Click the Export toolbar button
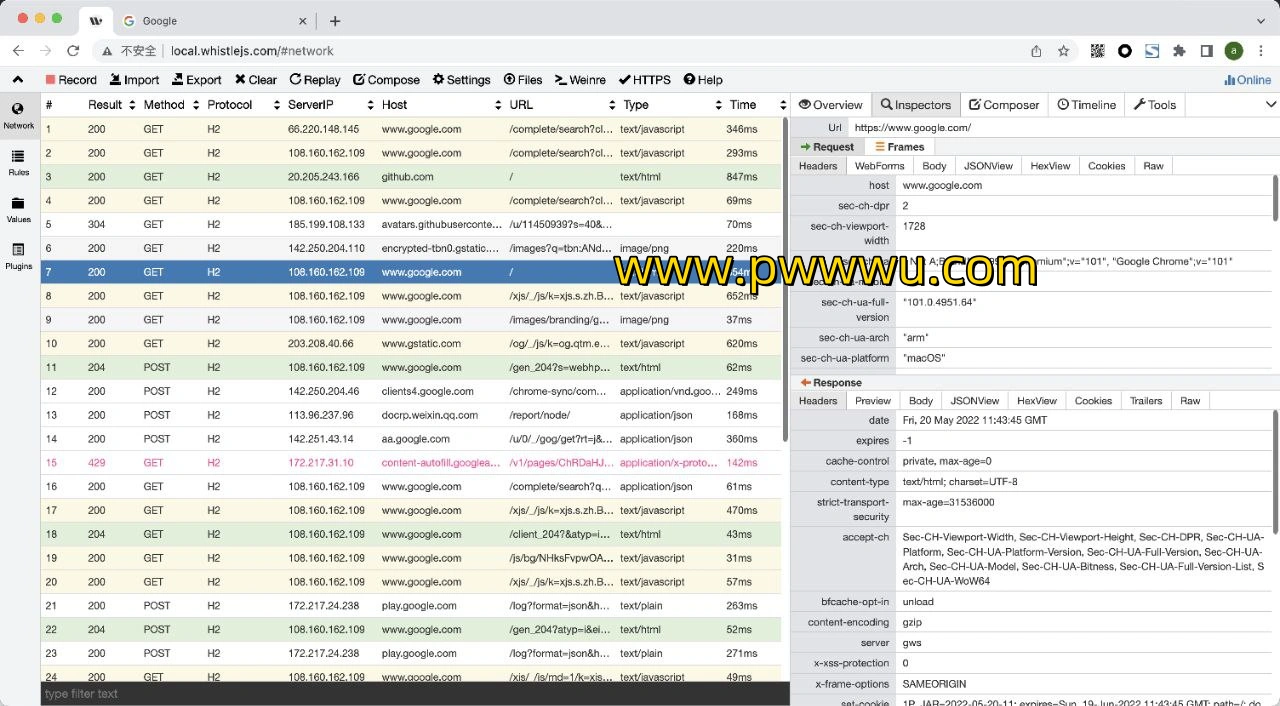 197,80
